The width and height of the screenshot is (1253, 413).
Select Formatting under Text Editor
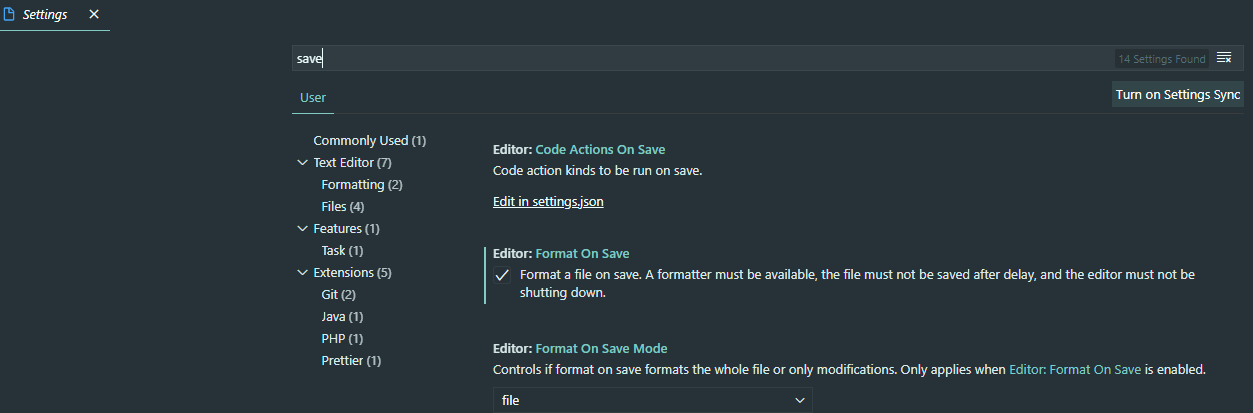(x=362, y=184)
